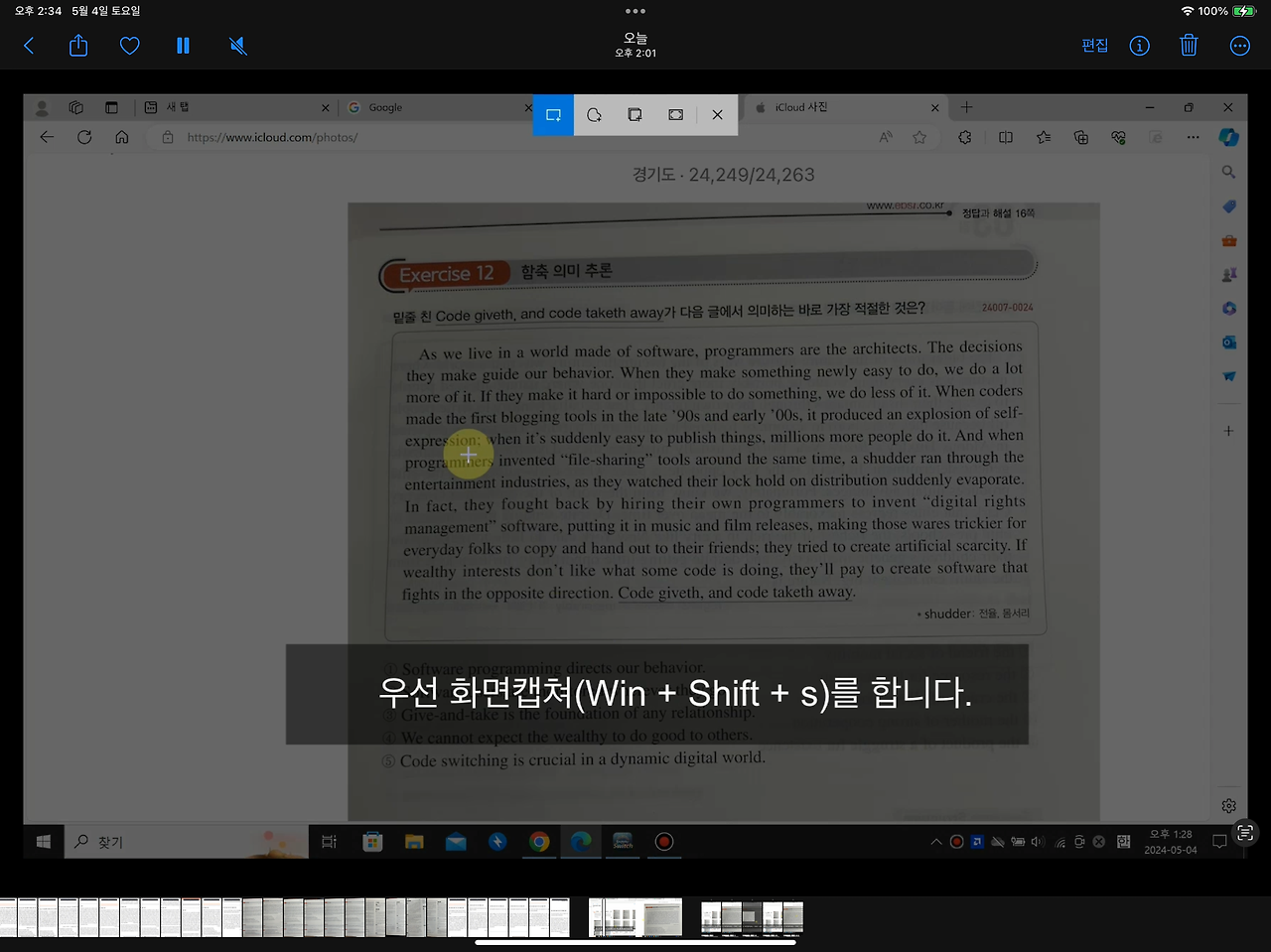The height and width of the screenshot is (952, 1271).
Task: Open a new Edge tab with plus
Action: 966,107
